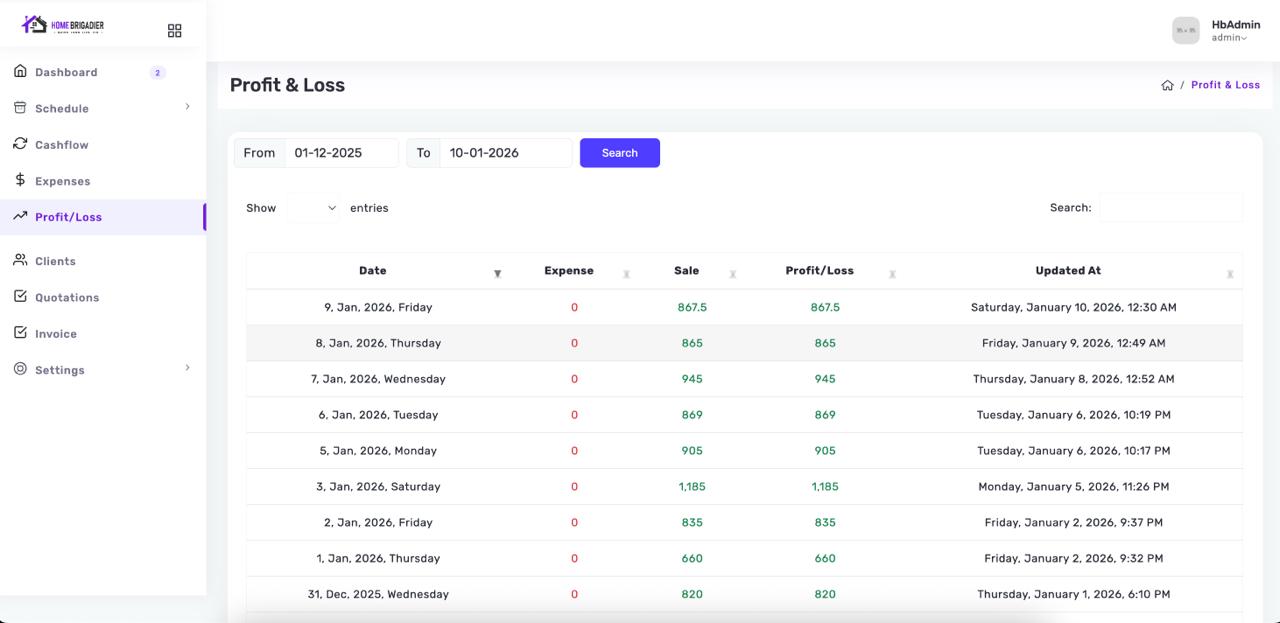Screen dimensions: 1280x623
Task: Open the Show entries dropdown
Action: pyautogui.click(x=313, y=208)
